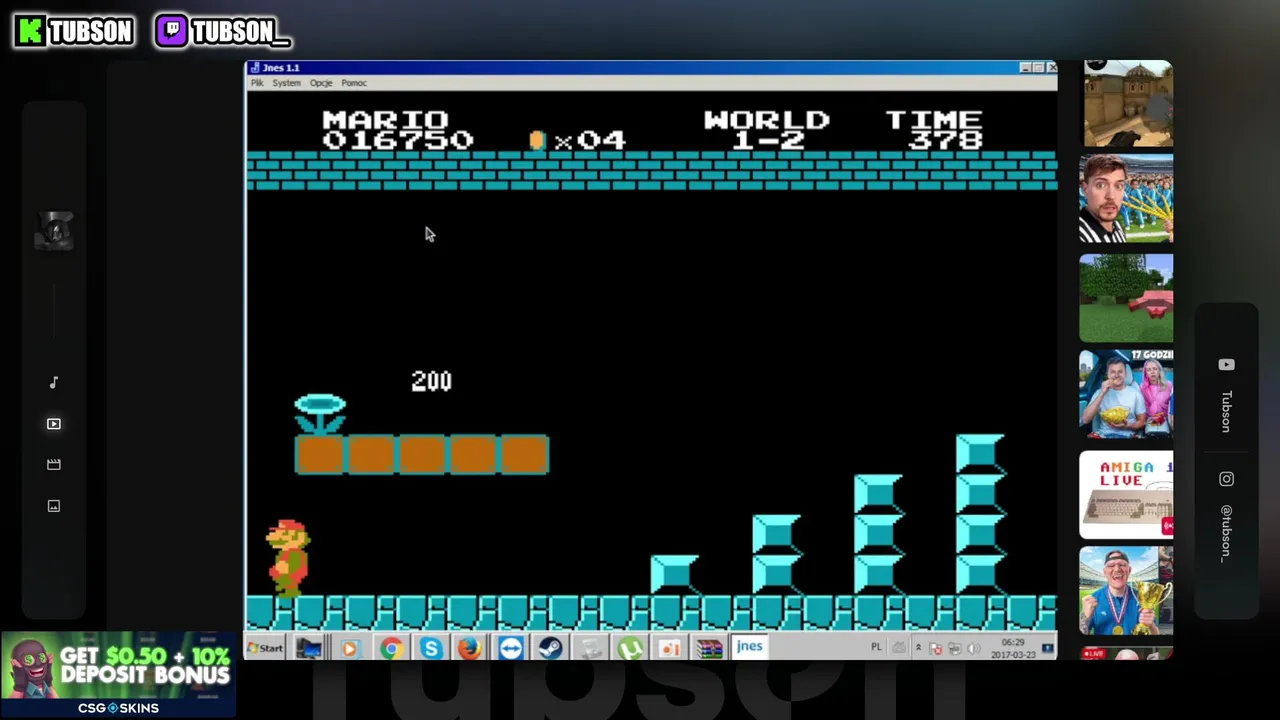Click the CSG Skins deposit bonus banner
1280x720 pixels.
point(118,675)
